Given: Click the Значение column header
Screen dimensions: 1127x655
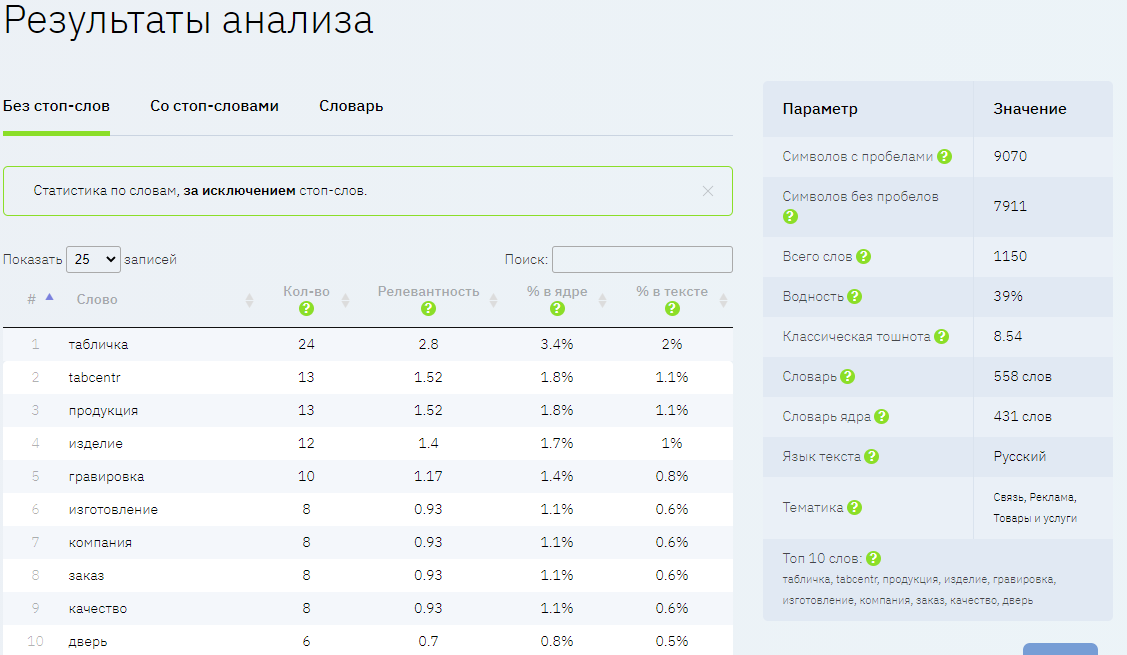Looking at the screenshot, I should tap(1030, 109).
